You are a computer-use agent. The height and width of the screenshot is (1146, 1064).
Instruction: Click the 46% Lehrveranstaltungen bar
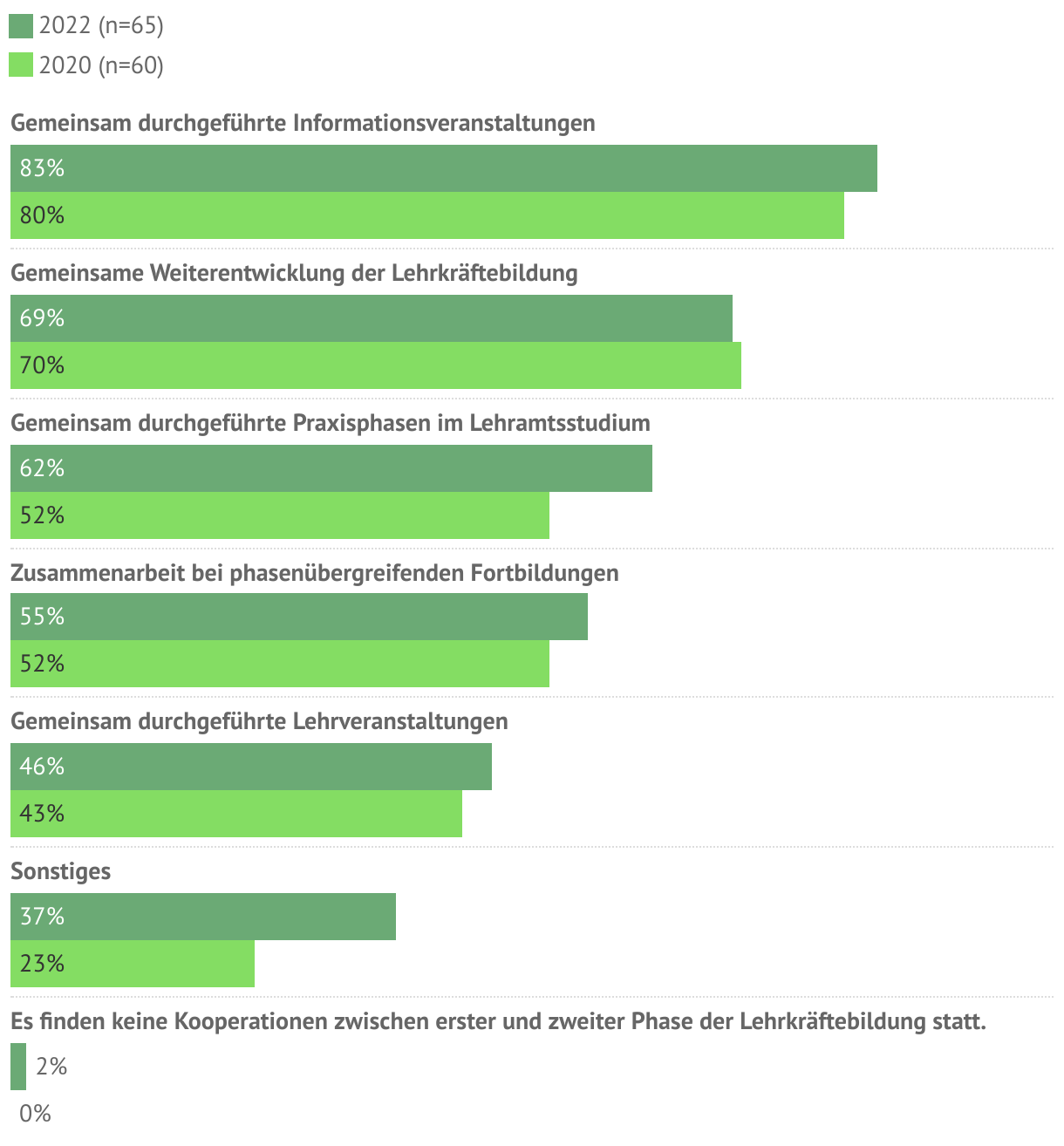(251, 767)
